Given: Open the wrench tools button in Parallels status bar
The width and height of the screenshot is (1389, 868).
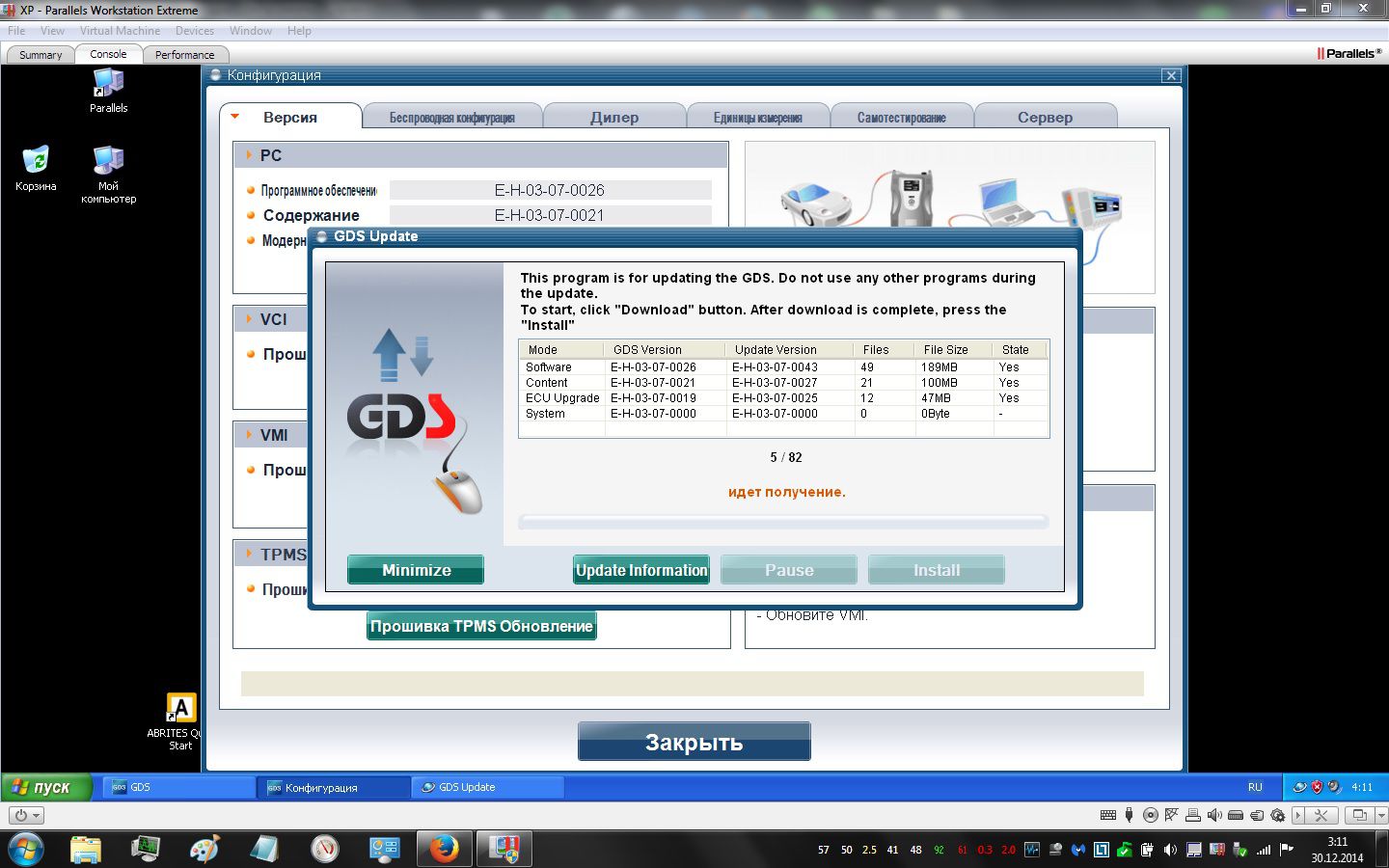Looking at the screenshot, I should click(x=1321, y=815).
